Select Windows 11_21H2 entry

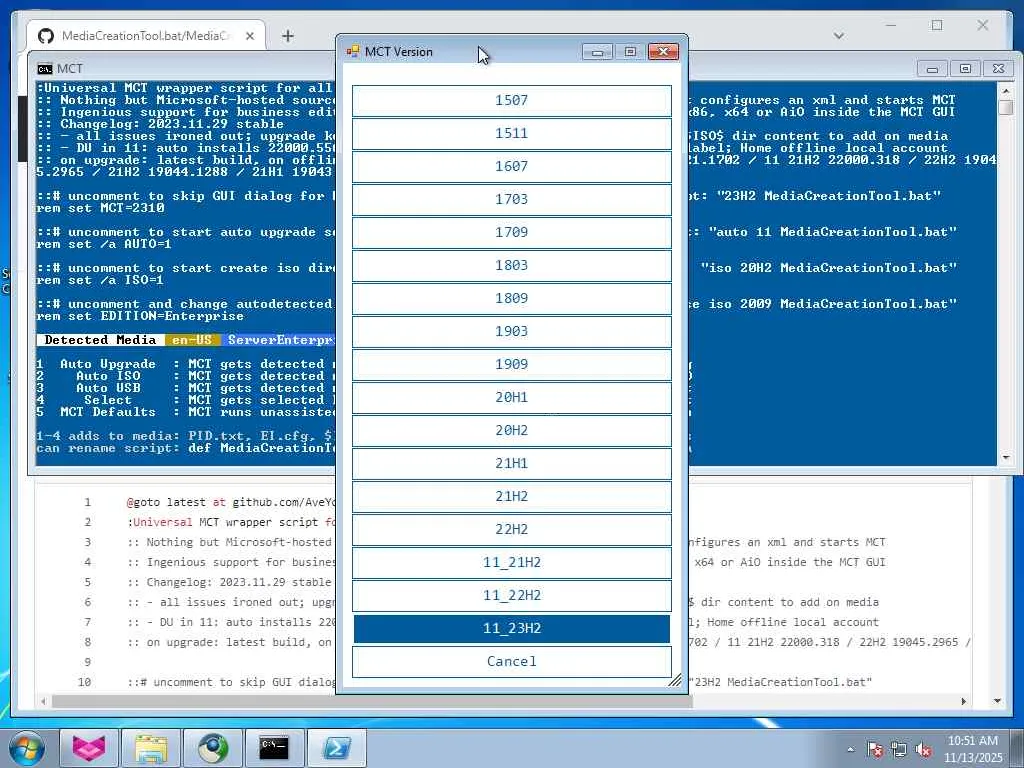tap(511, 562)
